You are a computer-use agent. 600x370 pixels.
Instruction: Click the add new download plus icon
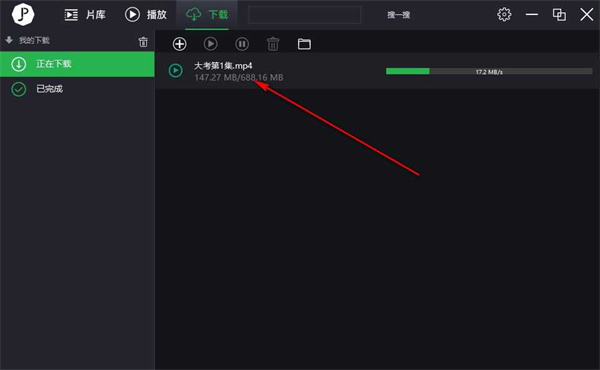[179, 44]
